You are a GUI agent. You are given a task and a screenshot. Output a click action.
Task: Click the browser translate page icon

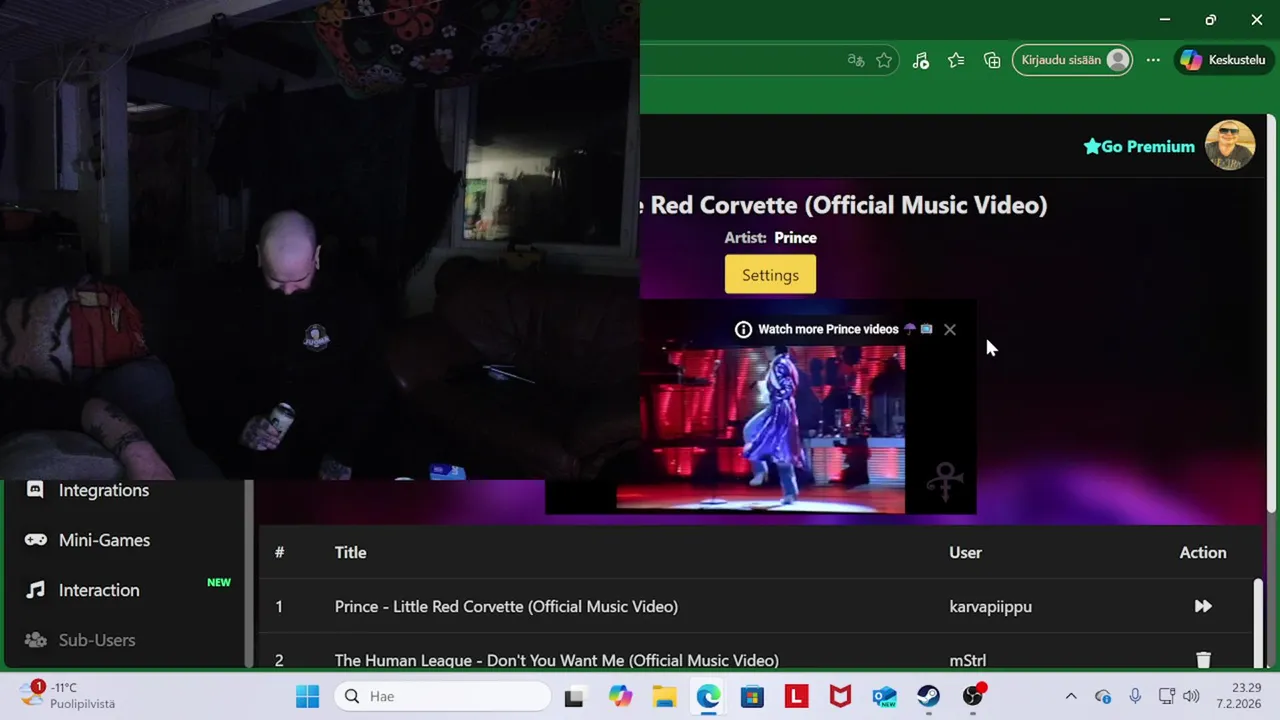(x=856, y=60)
